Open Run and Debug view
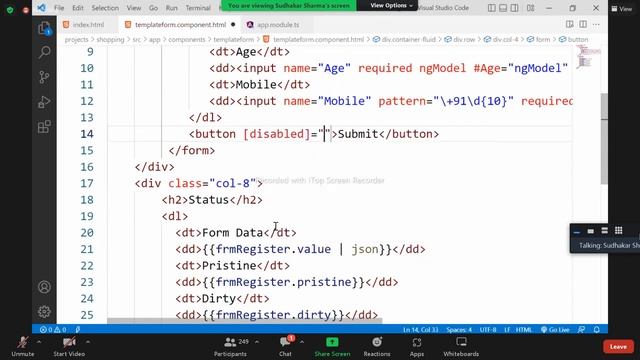 44,102
